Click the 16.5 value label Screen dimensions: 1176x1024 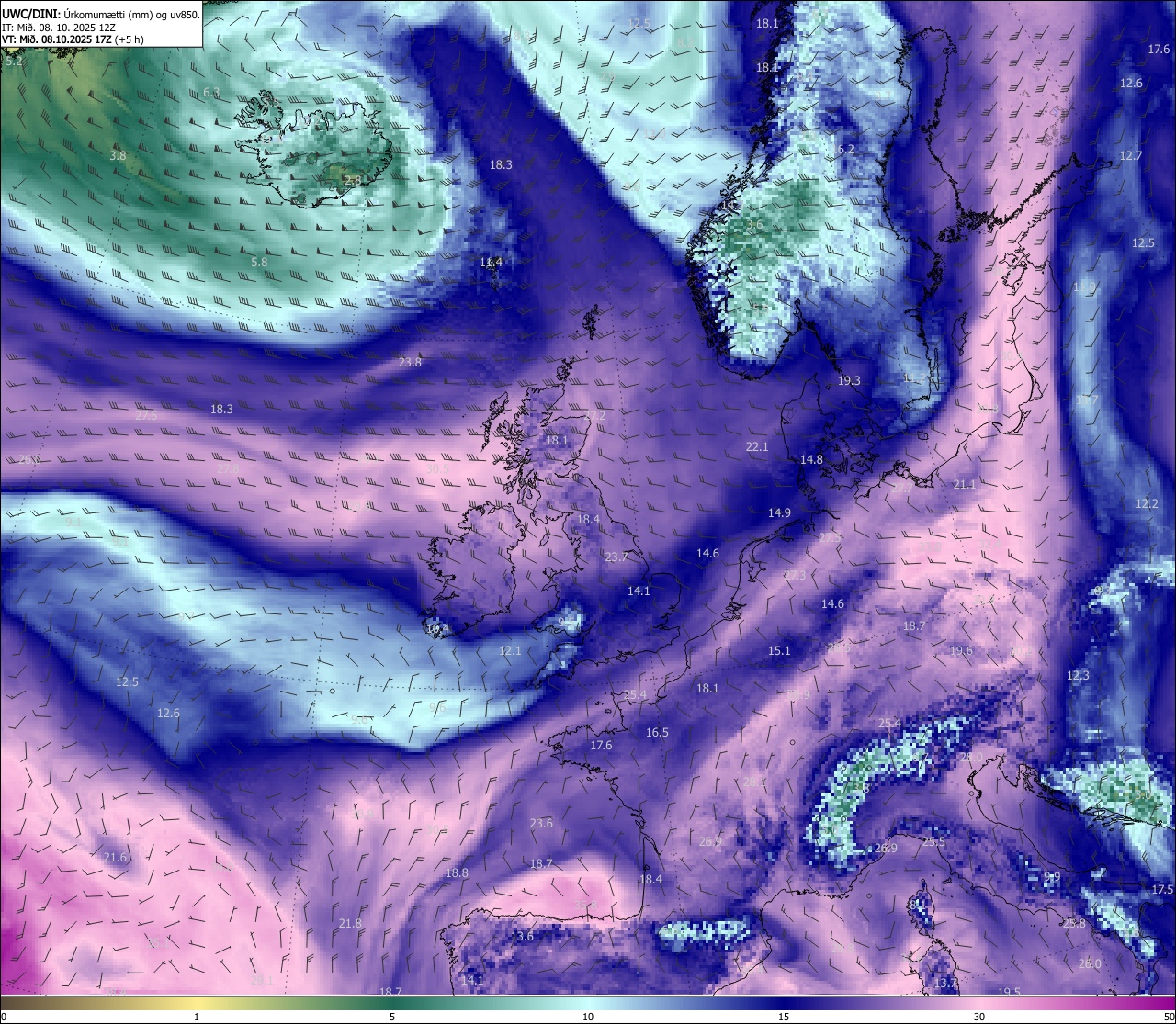[657, 732]
